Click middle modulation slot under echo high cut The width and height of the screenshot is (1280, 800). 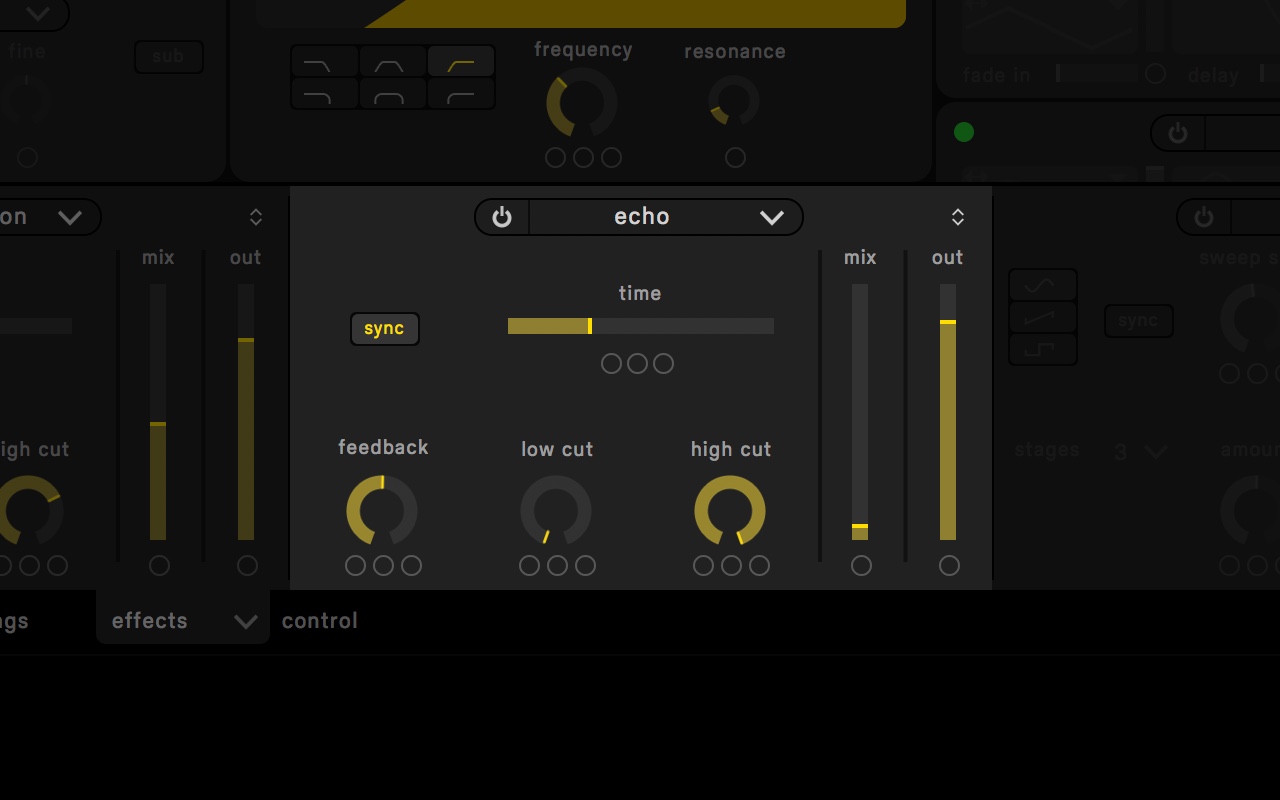[731, 566]
